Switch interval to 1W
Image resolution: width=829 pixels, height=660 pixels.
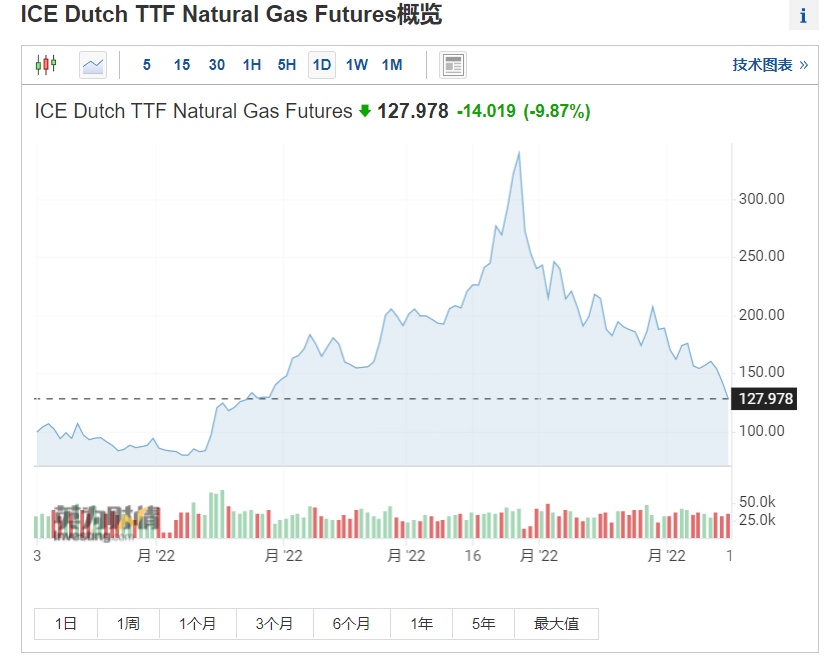click(x=356, y=65)
